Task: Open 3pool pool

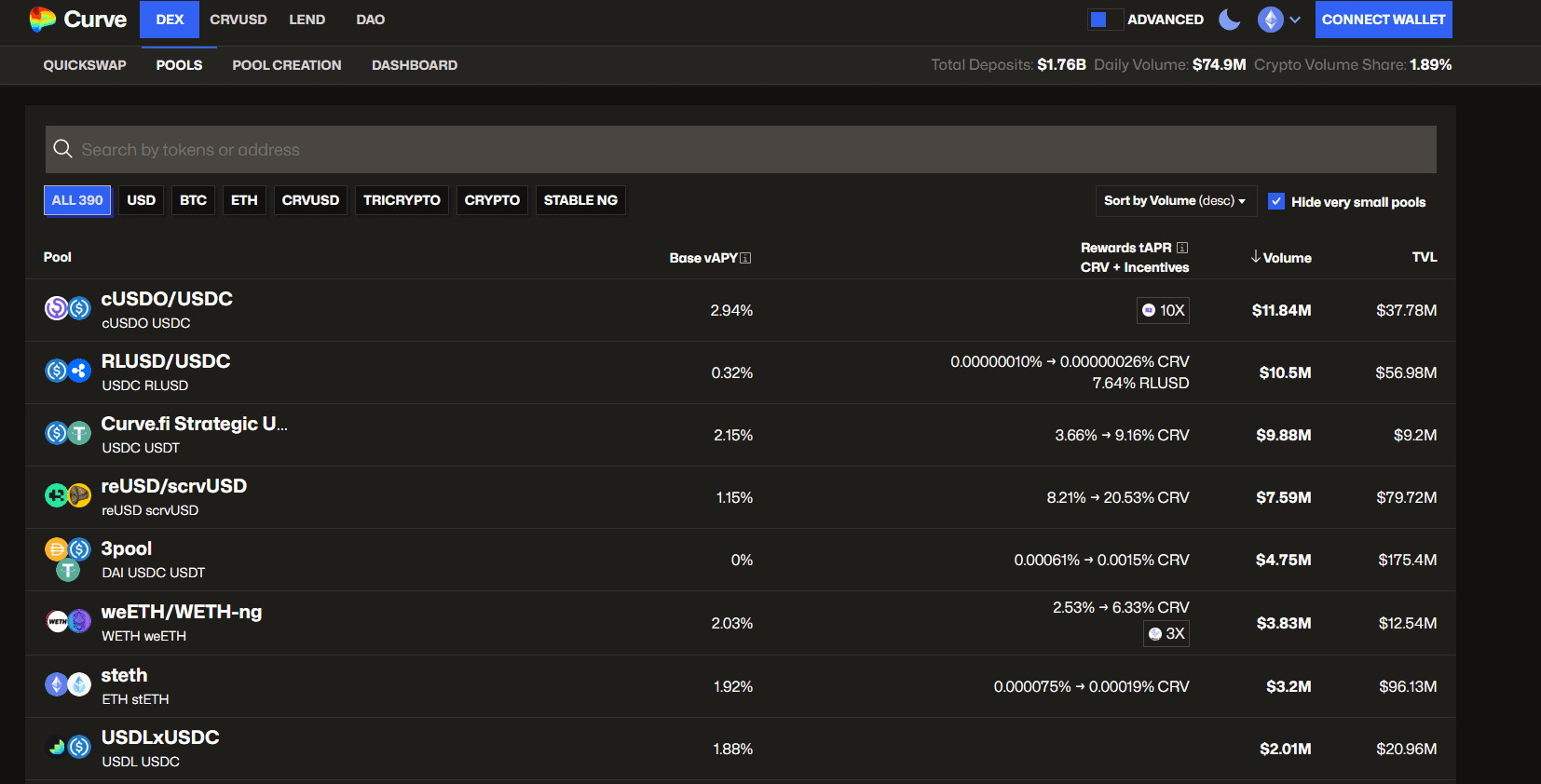Action: point(126,548)
